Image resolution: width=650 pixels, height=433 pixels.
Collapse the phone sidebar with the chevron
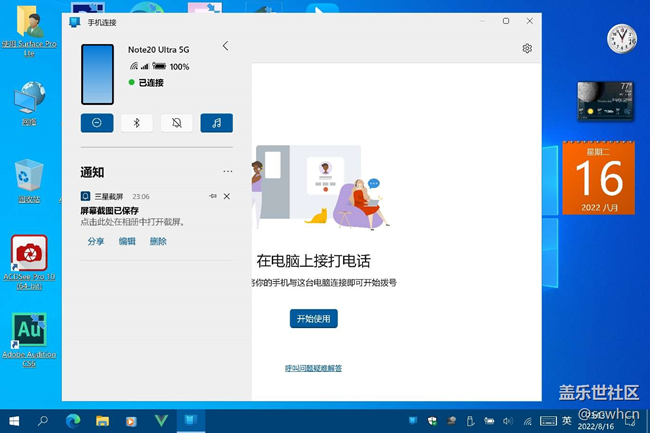point(225,46)
